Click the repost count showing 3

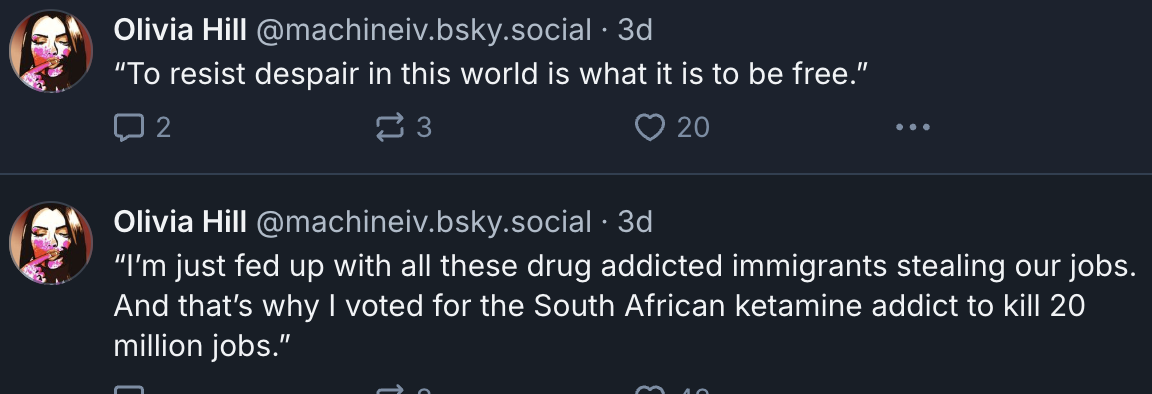tap(424, 128)
